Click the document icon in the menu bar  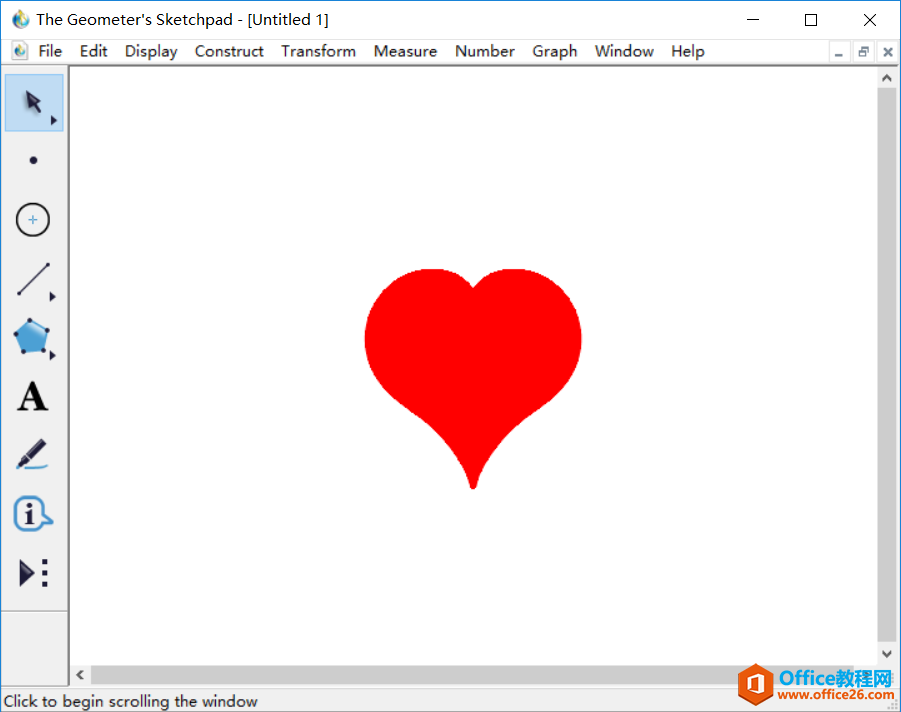(19, 51)
